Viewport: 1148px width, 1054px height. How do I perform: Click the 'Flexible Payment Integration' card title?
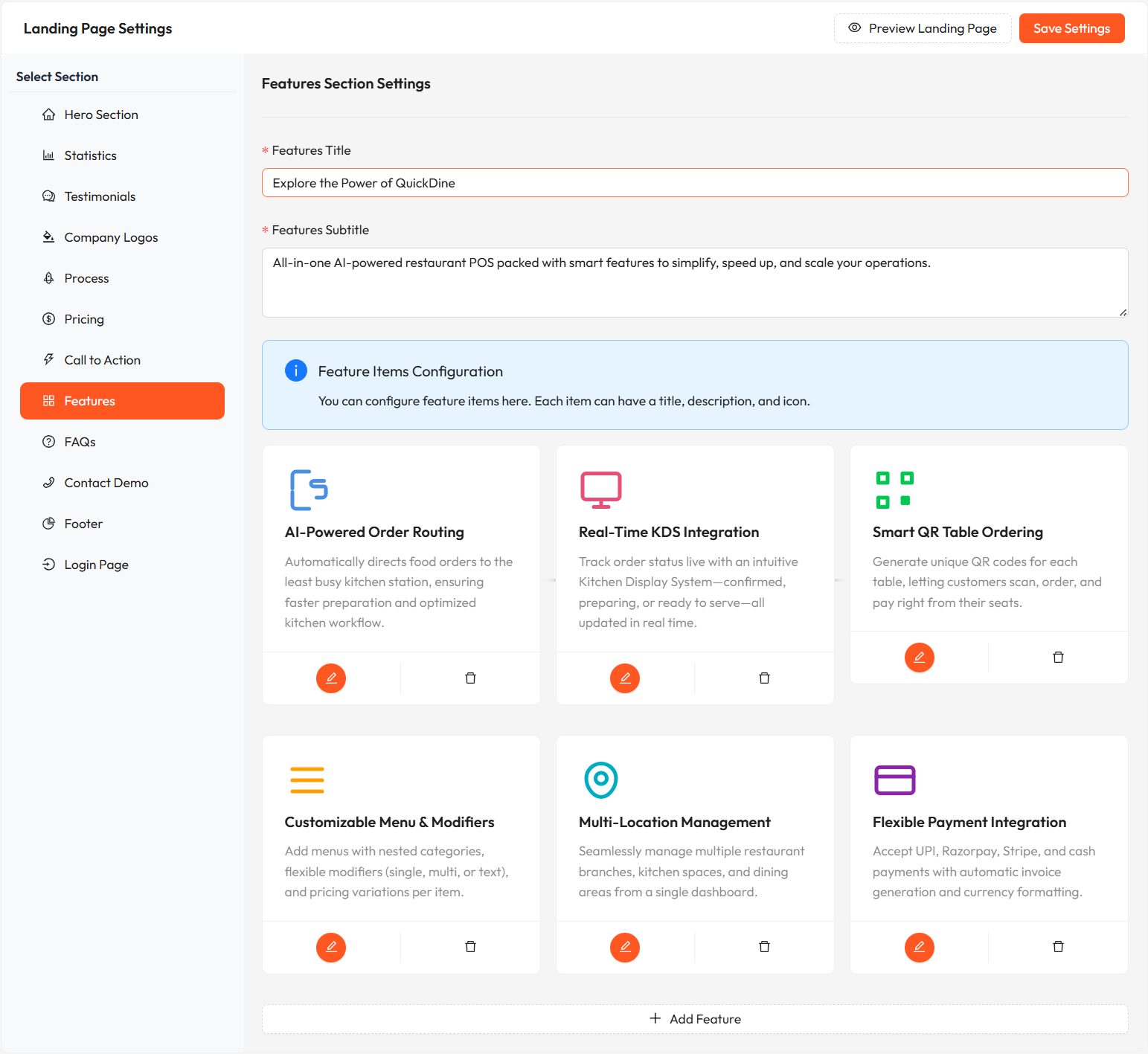click(969, 822)
